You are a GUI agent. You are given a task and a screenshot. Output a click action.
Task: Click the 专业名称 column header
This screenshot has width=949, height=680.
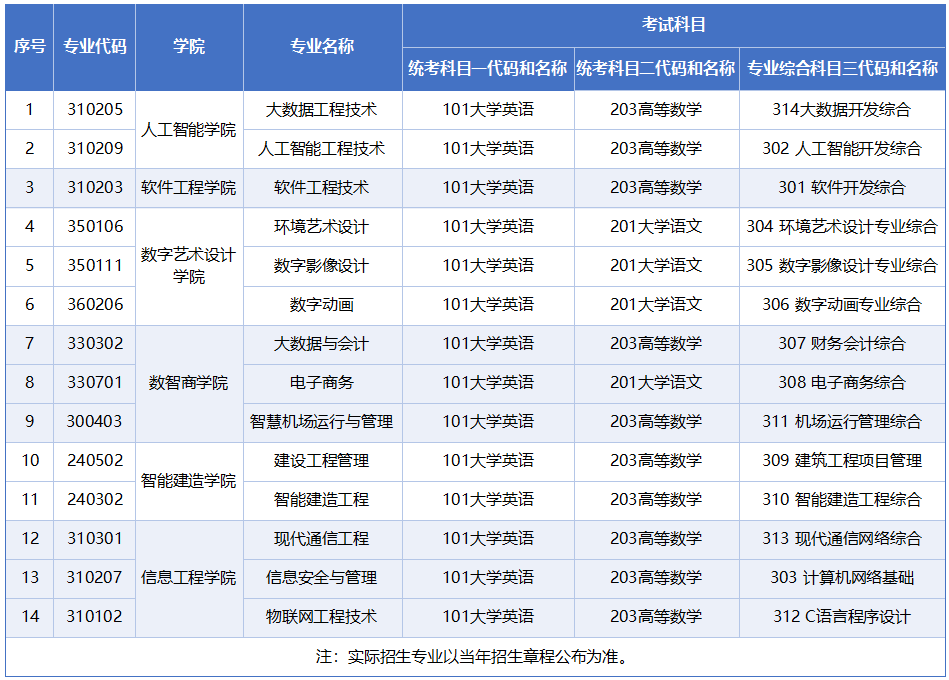(322, 46)
